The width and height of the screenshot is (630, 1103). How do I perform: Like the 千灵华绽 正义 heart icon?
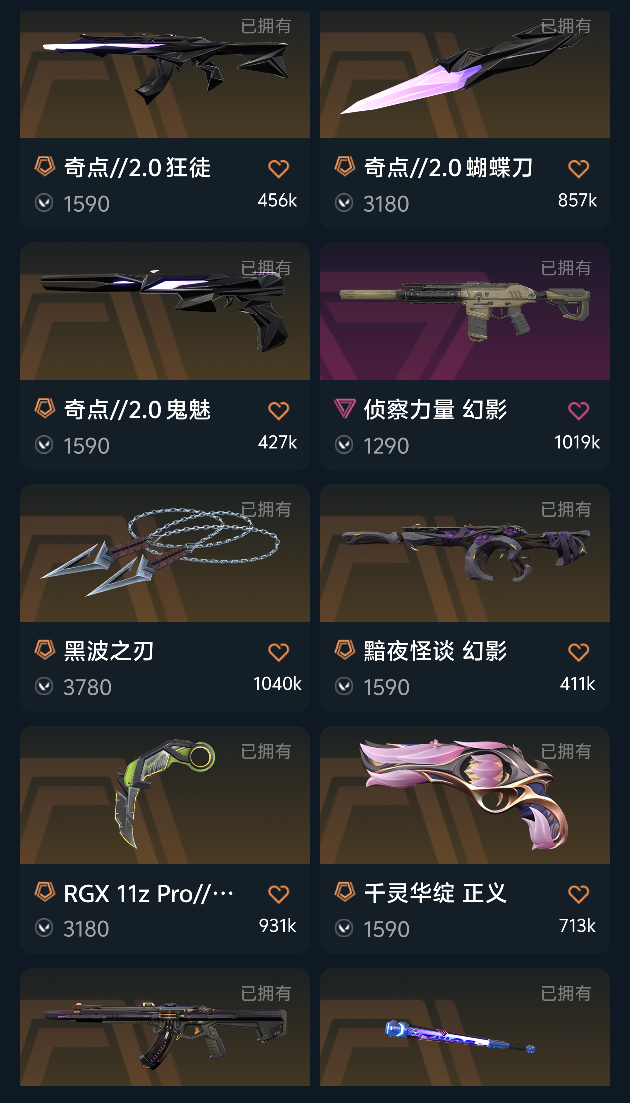578,894
